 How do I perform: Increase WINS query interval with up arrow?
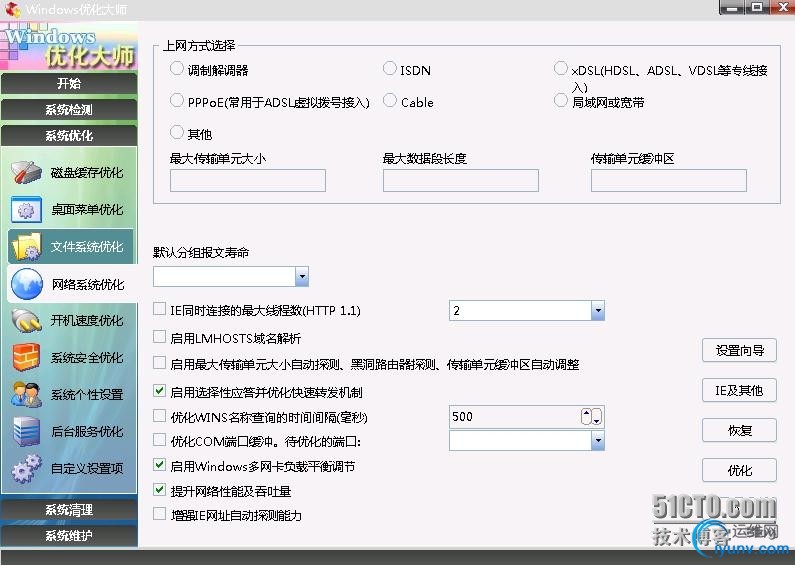click(586, 416)
